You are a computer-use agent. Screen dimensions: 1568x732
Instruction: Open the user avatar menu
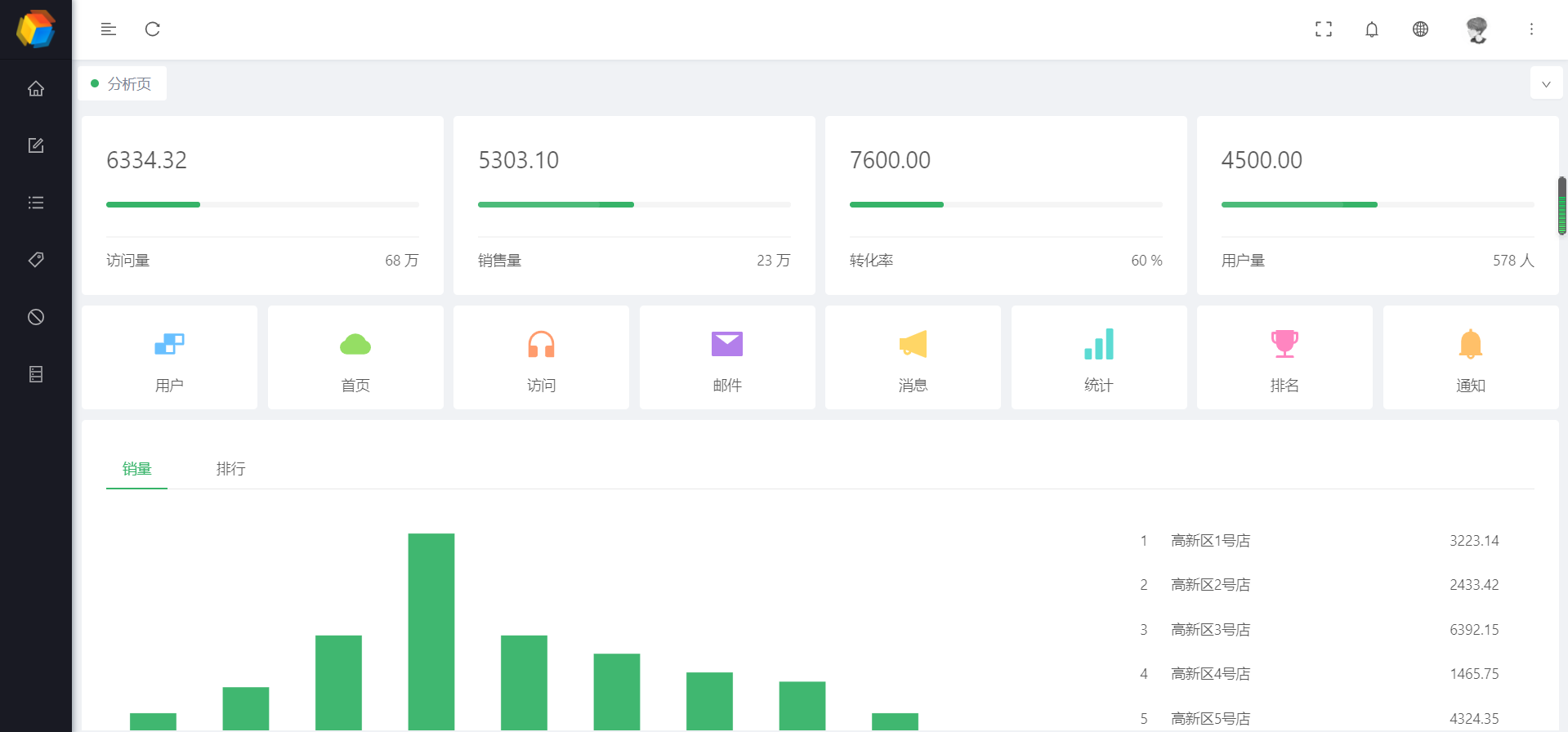1476,30
